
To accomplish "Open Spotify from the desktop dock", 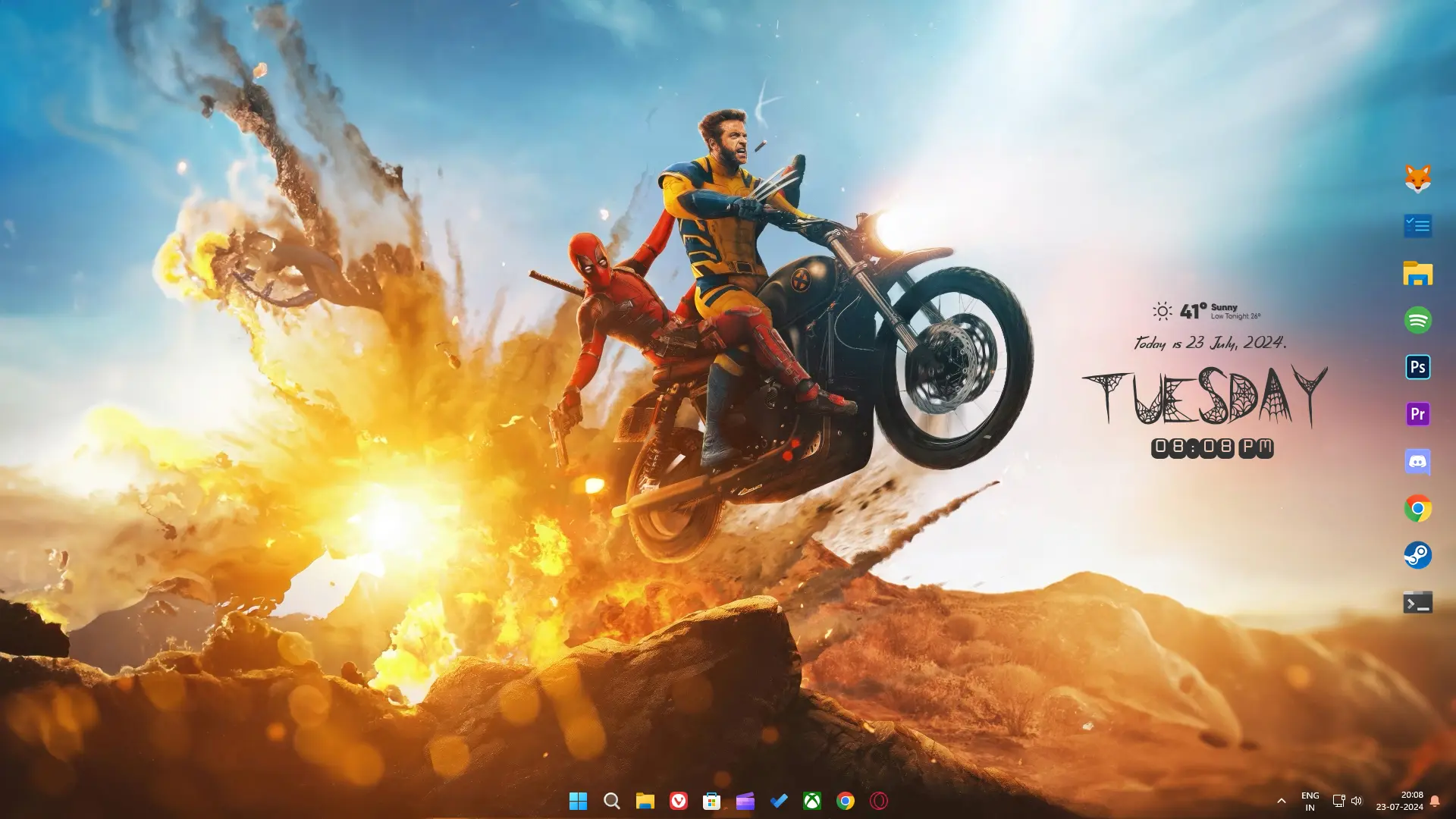I will [x=1417, y=320].
